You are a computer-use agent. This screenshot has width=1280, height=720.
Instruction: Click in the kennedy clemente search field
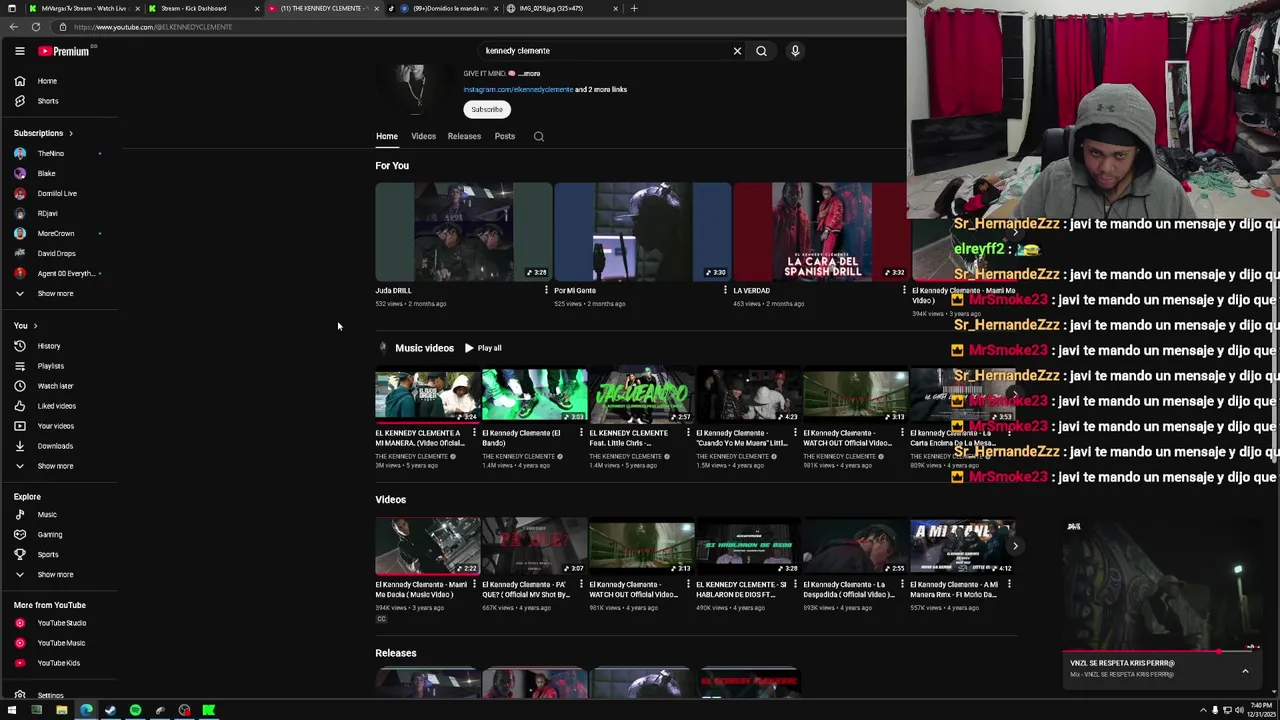point(605,51)
